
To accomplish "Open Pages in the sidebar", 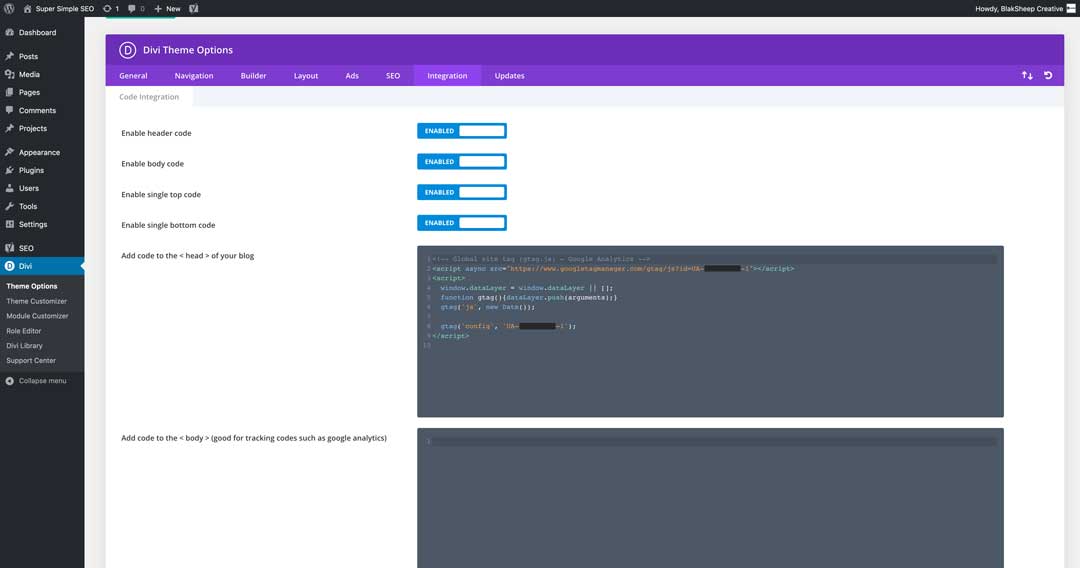I will 29,92.
